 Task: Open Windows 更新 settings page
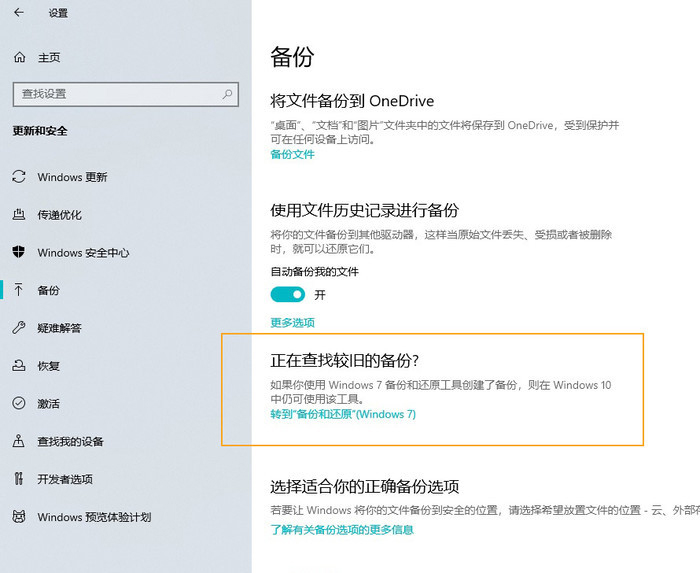coord(72,177)
